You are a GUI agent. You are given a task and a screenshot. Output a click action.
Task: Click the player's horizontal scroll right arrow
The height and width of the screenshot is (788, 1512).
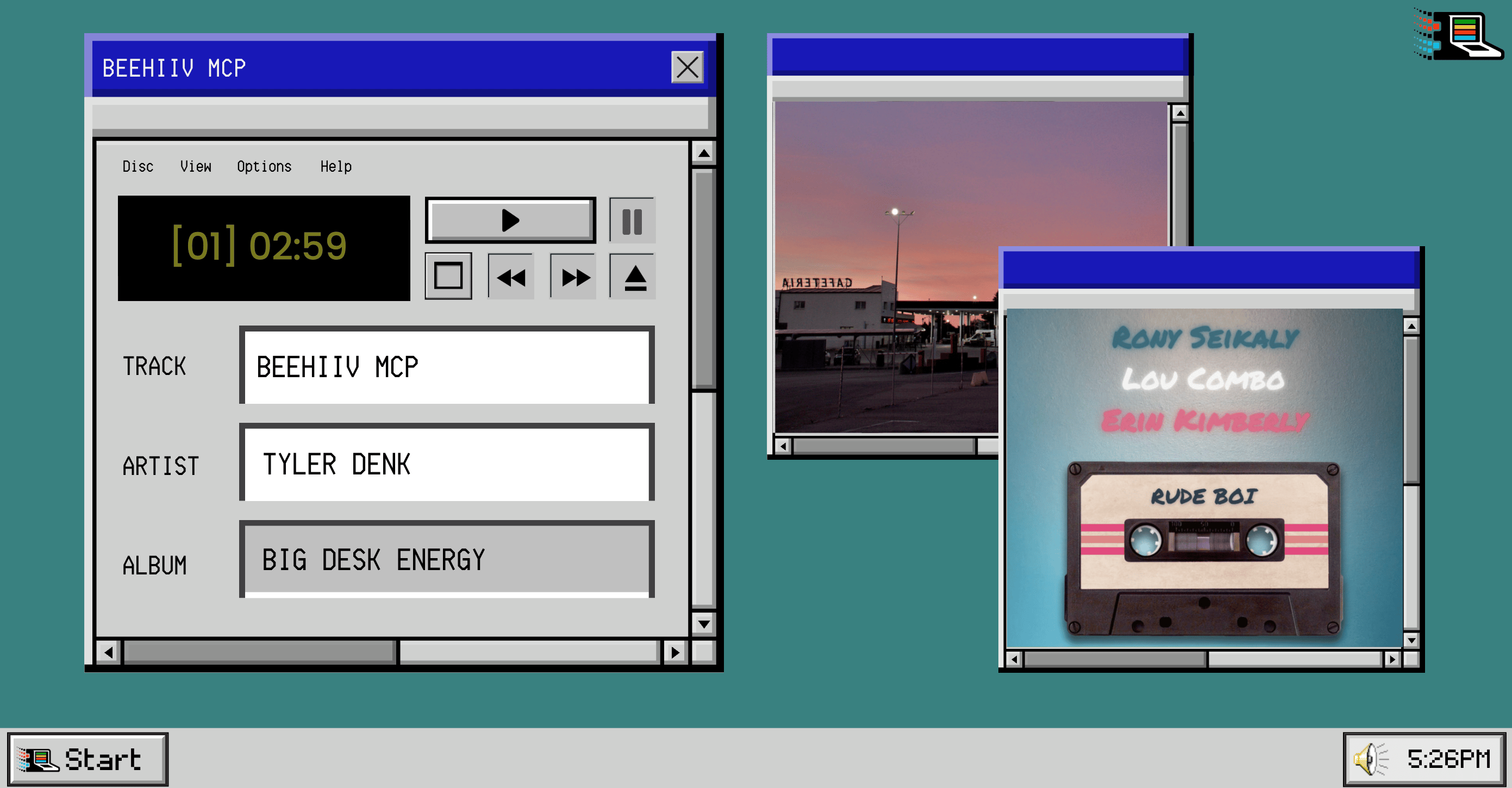pyautogui.click(x=675, y=652)
